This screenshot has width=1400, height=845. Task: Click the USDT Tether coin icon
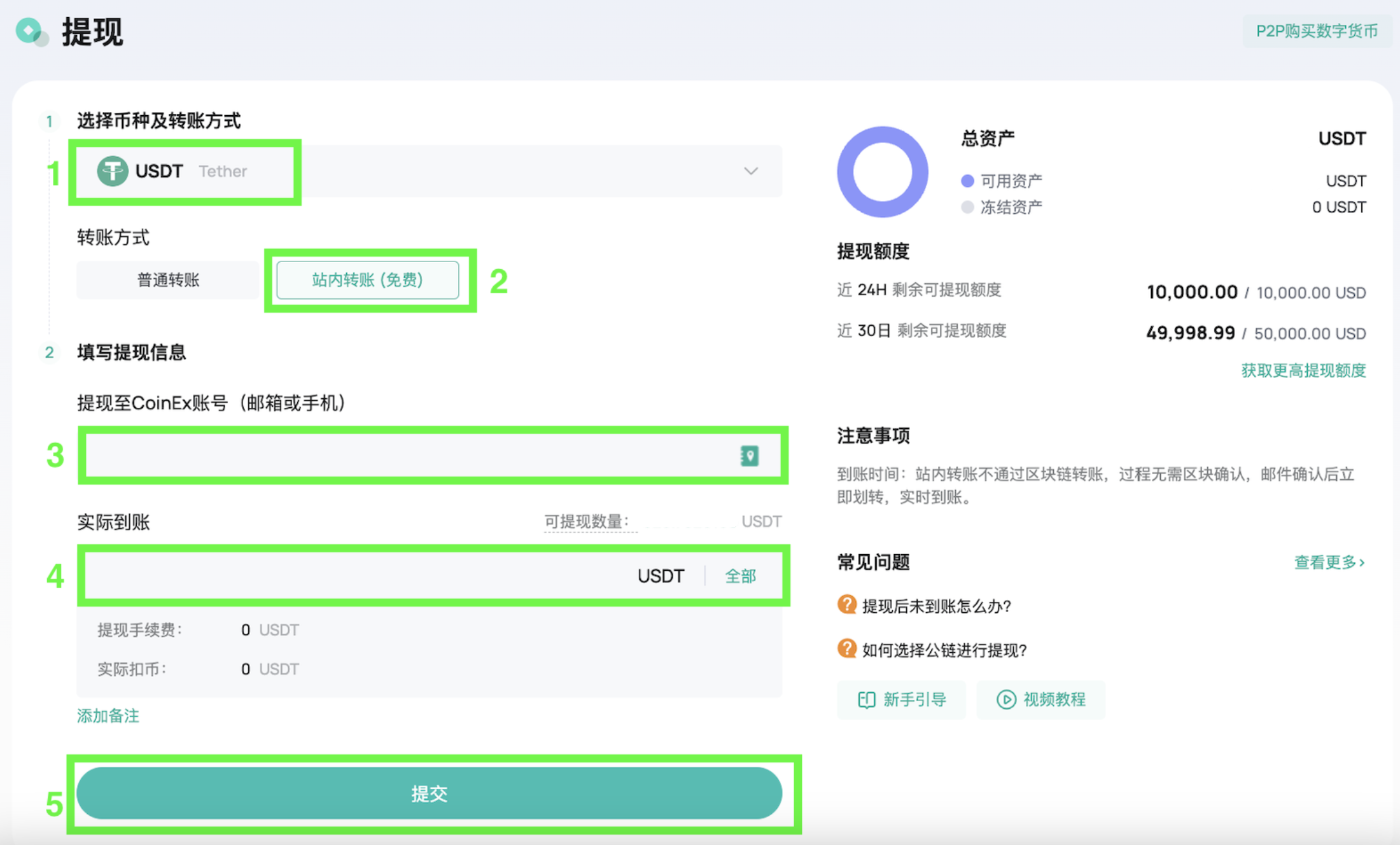(x=112, y=171)
